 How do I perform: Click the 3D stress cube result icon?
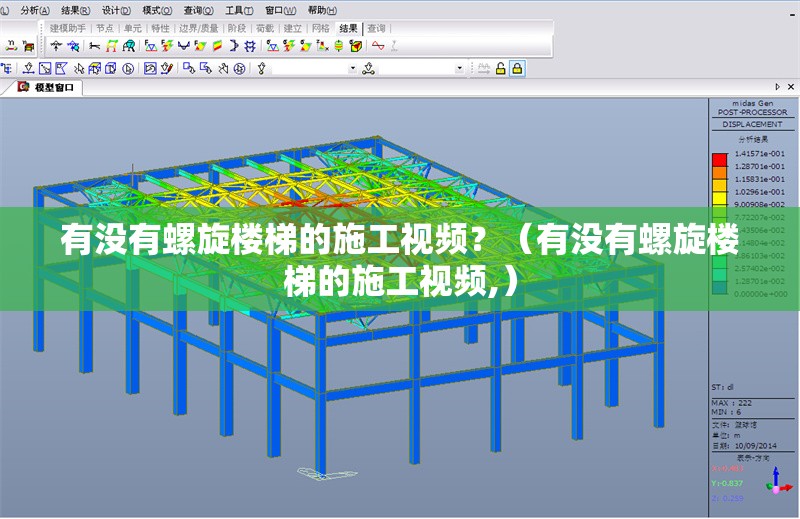point(355,46)
